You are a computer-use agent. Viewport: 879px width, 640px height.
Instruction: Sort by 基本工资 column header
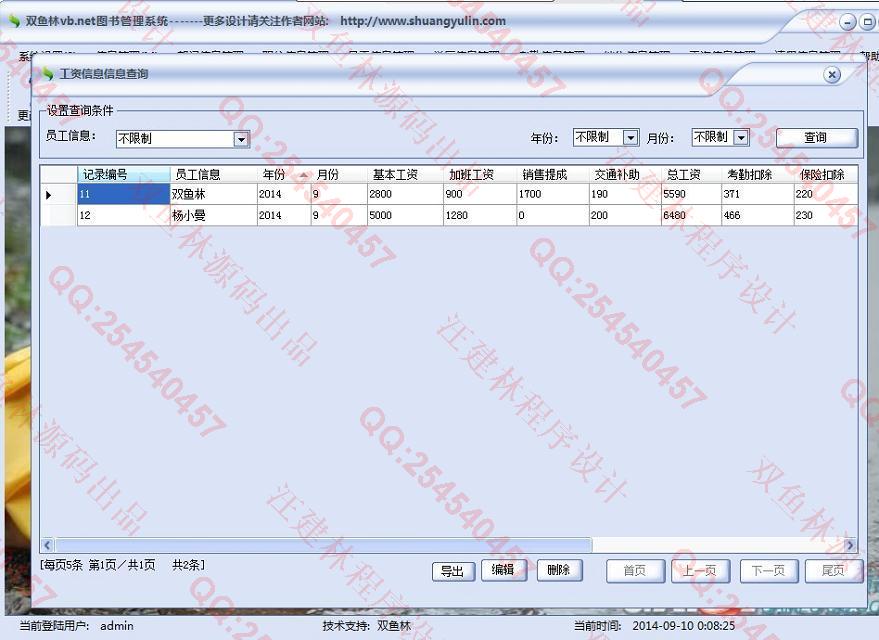(405, 175)
